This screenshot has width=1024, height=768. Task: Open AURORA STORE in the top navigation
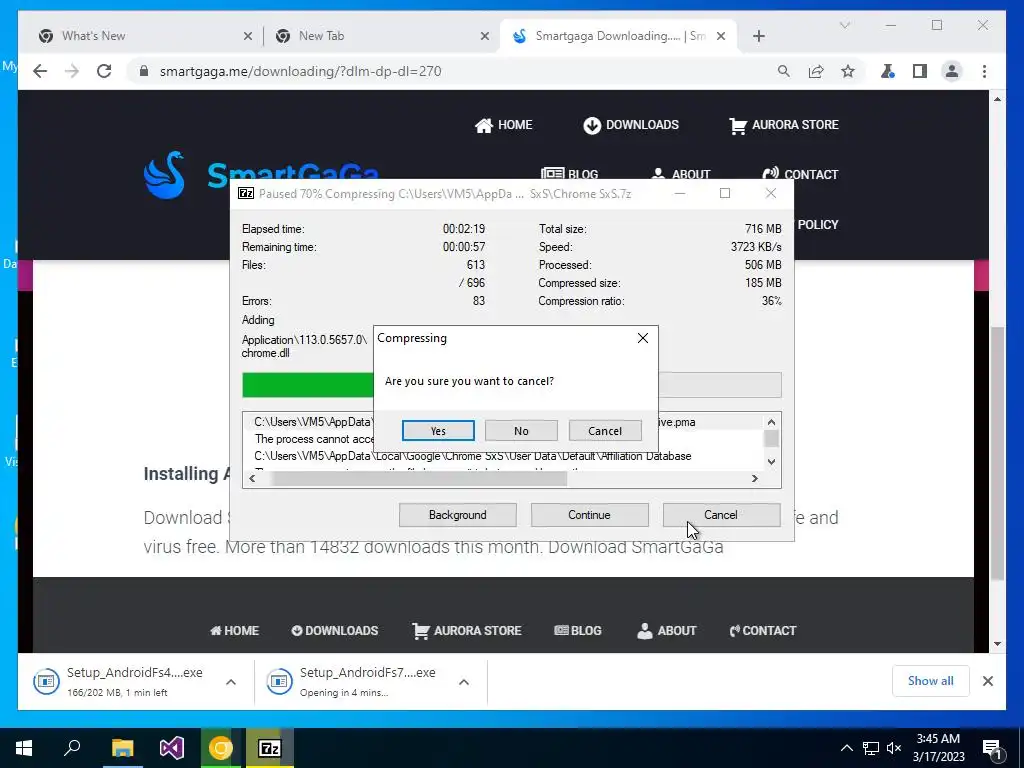coord(784,125)
